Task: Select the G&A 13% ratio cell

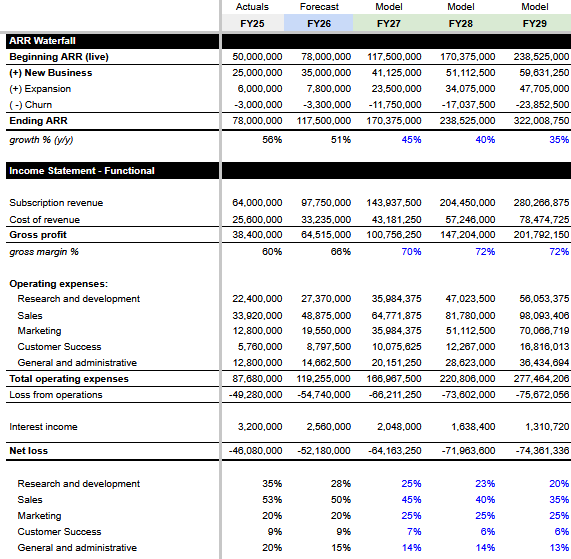Action: click(559, 548)
